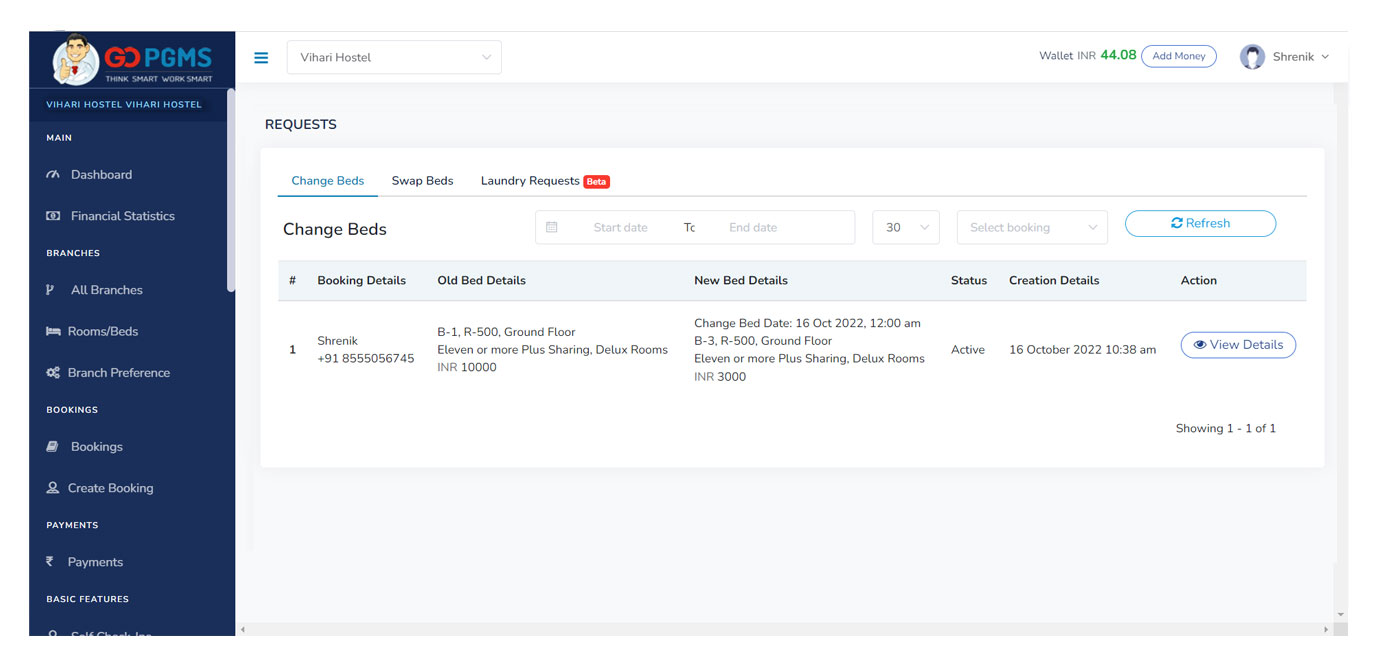Image resolution: width=1380 pixels, height=662 pixels.
Task: Click the Beta badge on Laundry Requests
Action: pyautogui.click(x=597, y=182)
